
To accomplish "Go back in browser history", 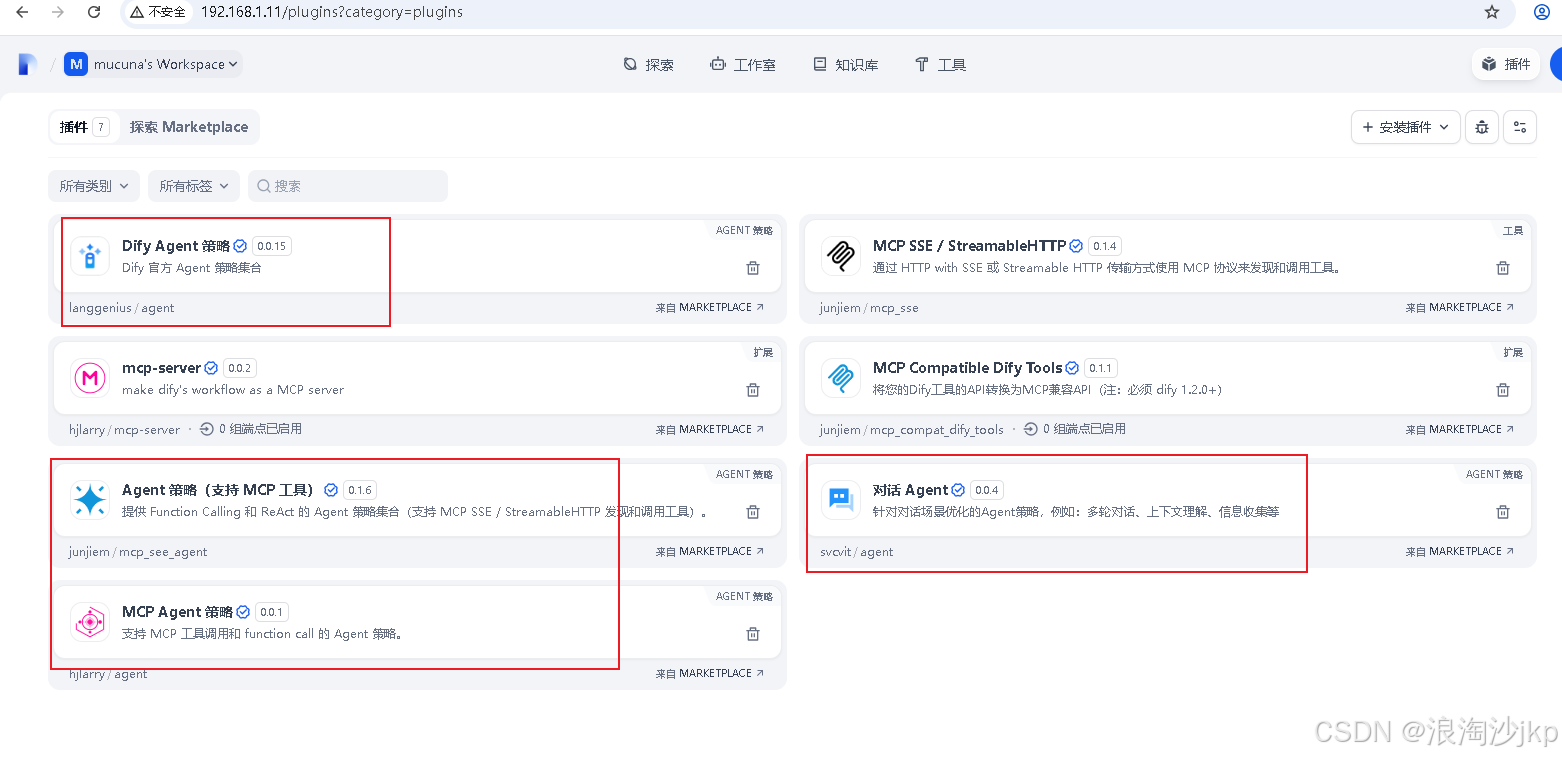I will [22, 12].
